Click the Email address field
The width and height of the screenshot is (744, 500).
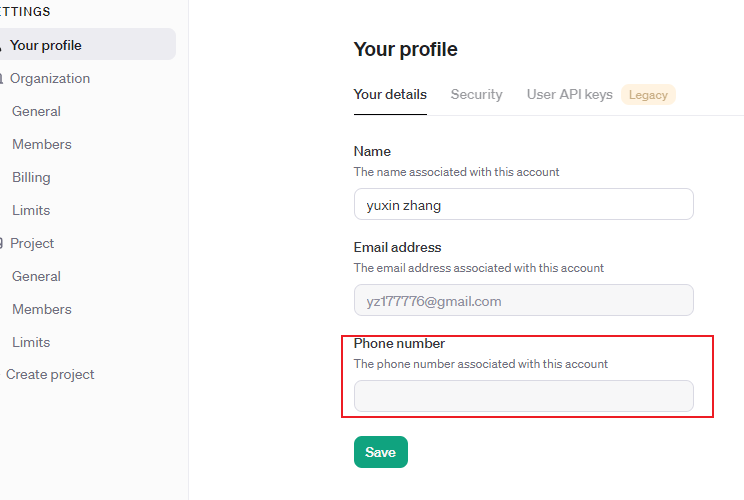tap(523, 300)
